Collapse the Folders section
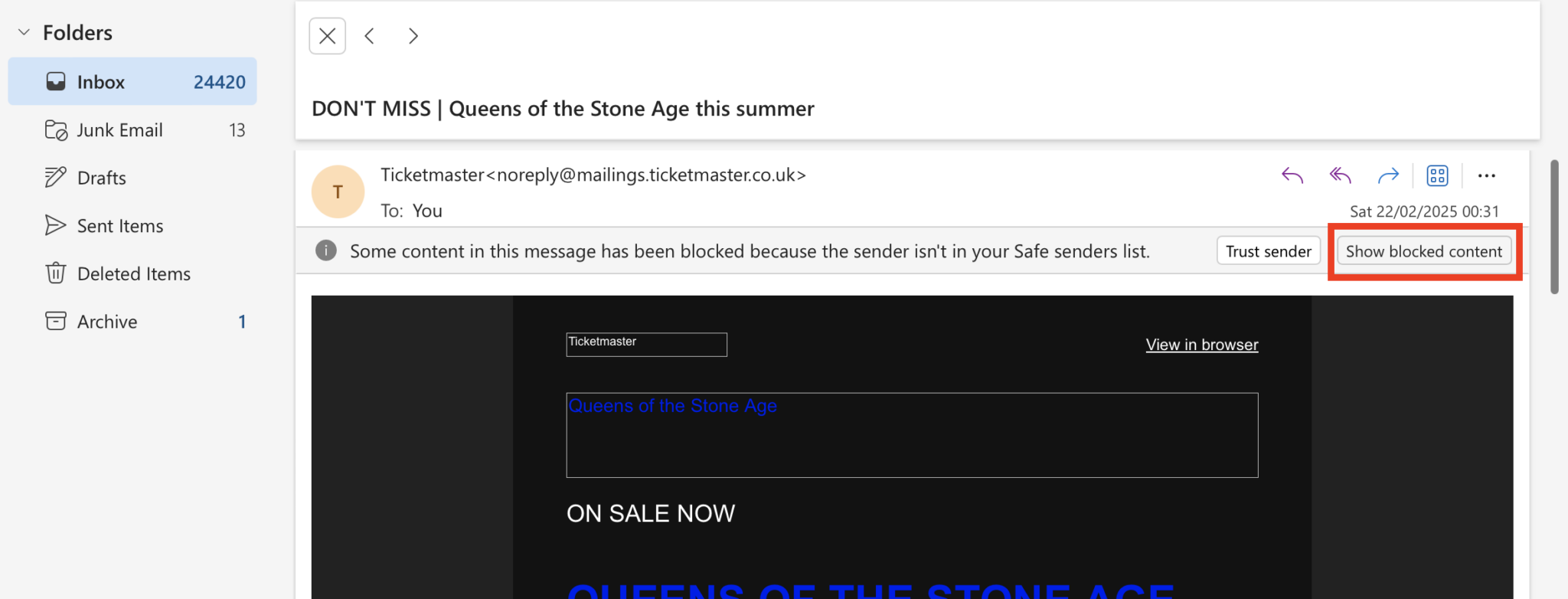 pos(24,32)
